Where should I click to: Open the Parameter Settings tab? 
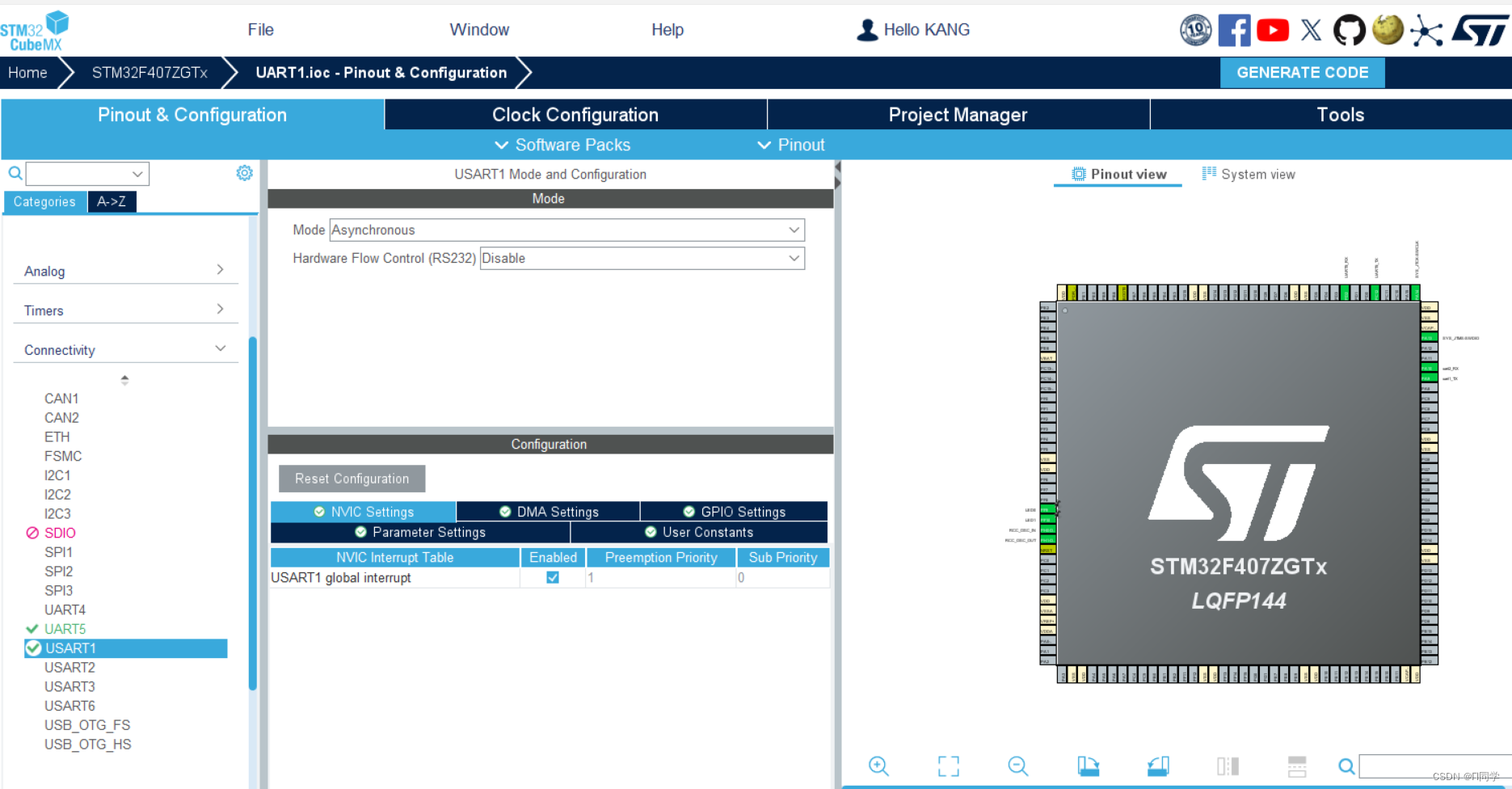420,532
